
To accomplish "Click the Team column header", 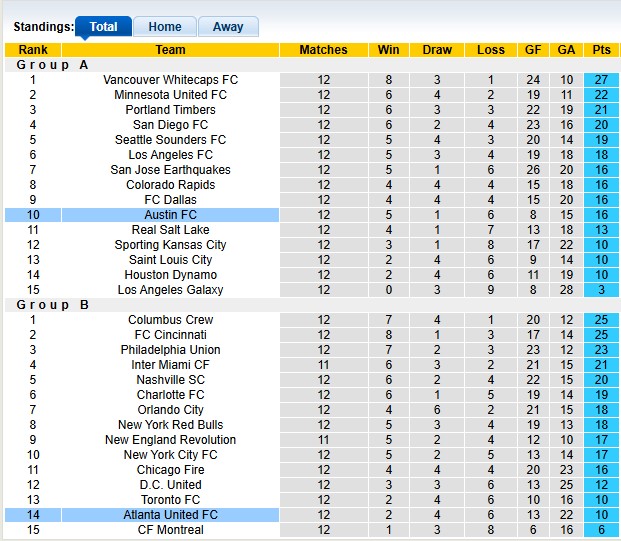I will click(x=171, y=50).
